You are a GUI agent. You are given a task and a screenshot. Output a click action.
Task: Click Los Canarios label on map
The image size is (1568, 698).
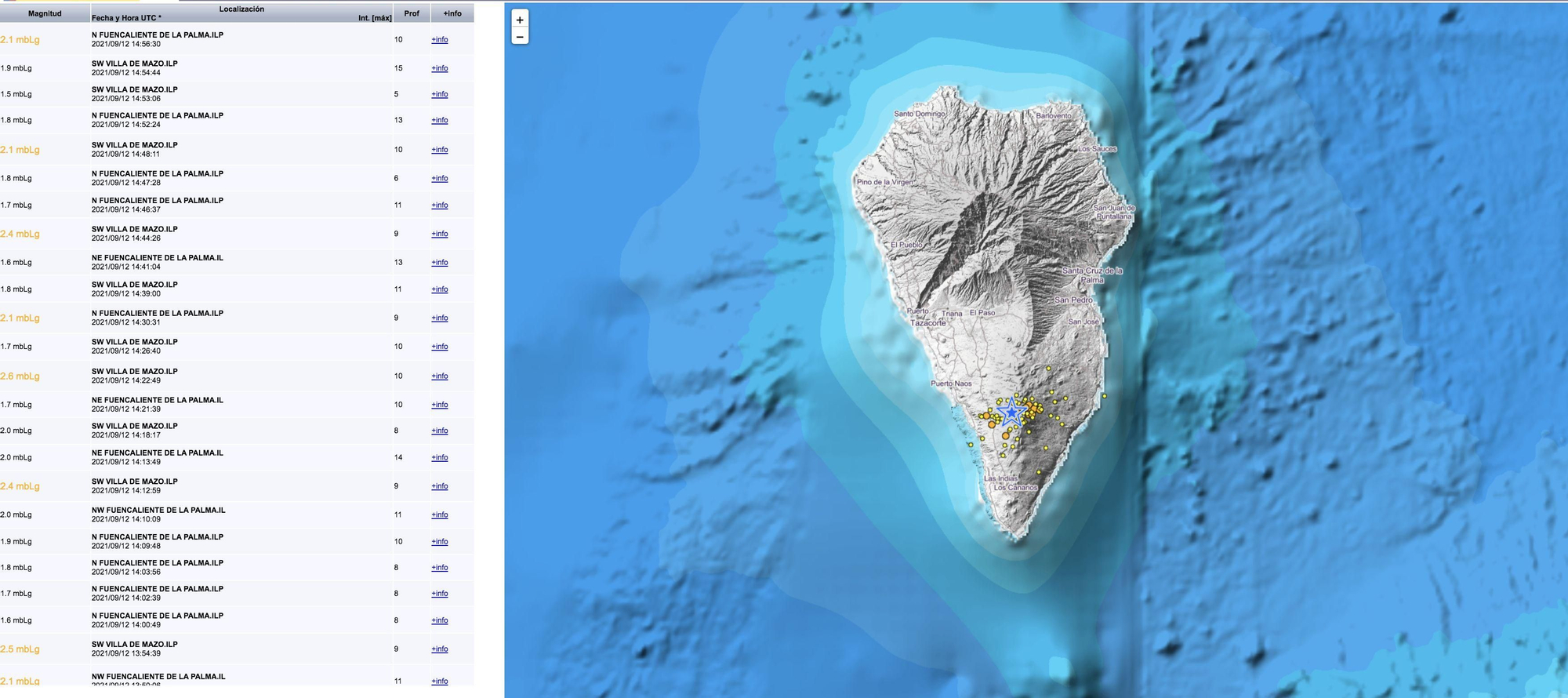1015,488
